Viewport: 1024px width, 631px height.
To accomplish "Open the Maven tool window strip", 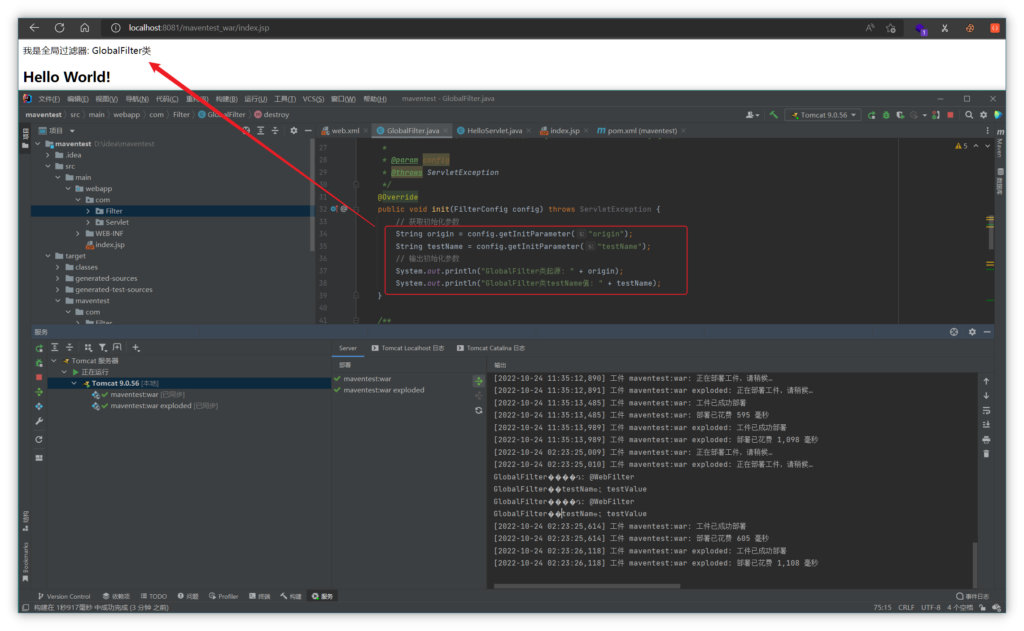I will click(x=1000, y=144).
